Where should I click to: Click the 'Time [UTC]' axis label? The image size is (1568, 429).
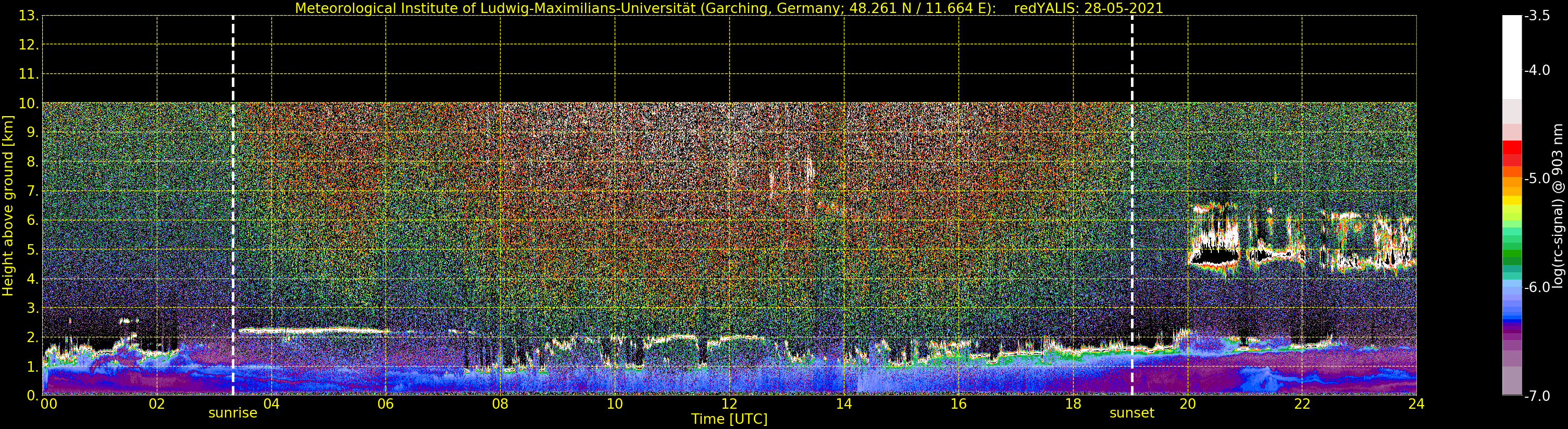[x=729, y=419]
